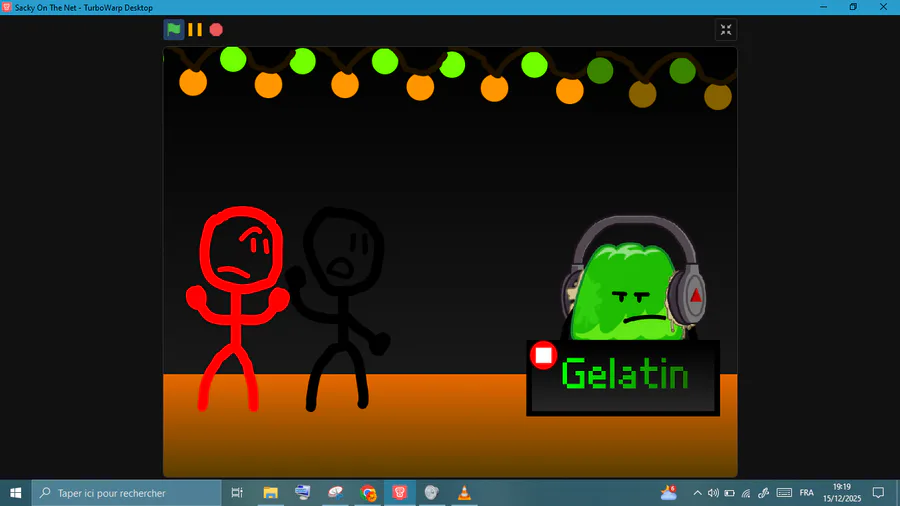Click the pen workspace icon in tray

point(763,493)
